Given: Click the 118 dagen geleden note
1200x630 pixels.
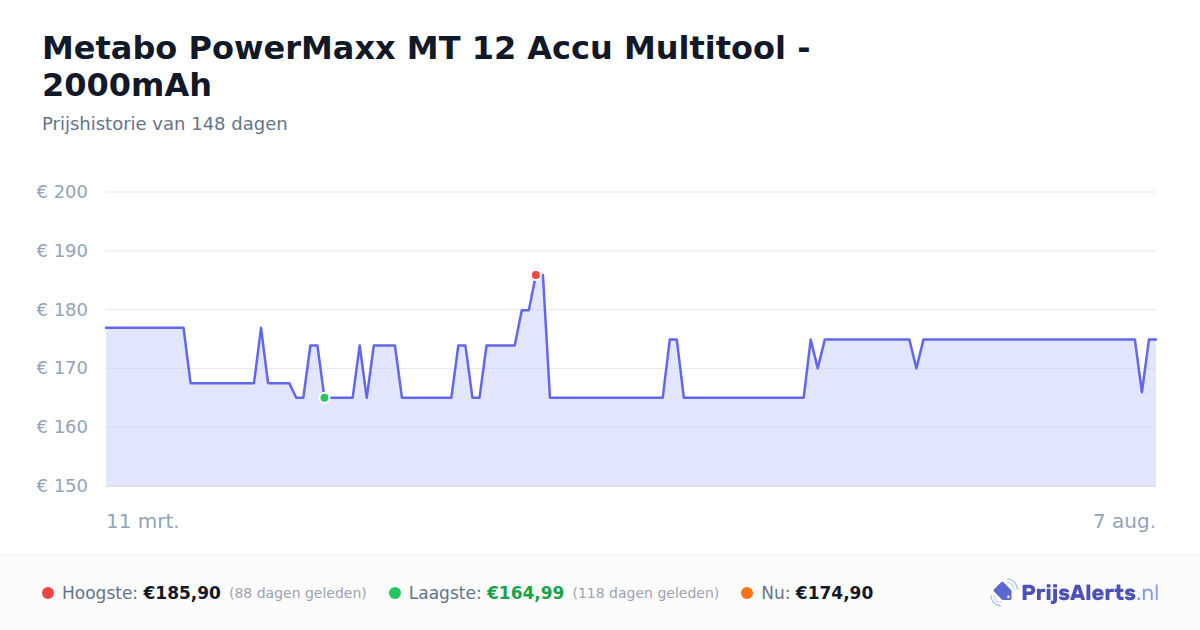Looking at the screenshot, I should click(646, 593).
